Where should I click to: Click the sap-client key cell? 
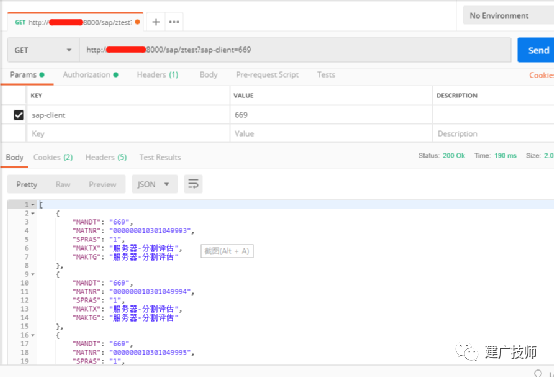click(128, 115)
